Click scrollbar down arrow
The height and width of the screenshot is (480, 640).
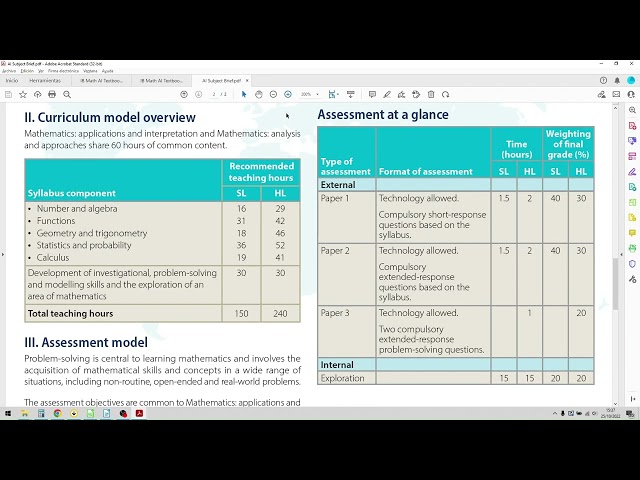(x=616, y=403)
